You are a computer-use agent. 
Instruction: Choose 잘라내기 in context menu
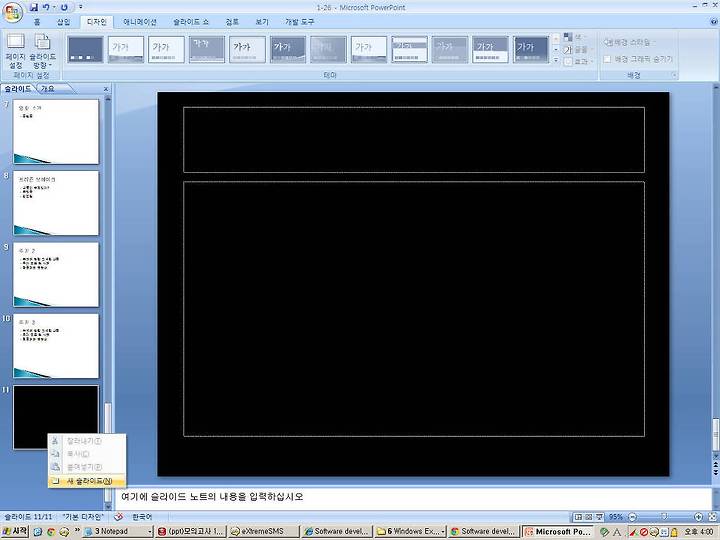(x=87, y=441)
